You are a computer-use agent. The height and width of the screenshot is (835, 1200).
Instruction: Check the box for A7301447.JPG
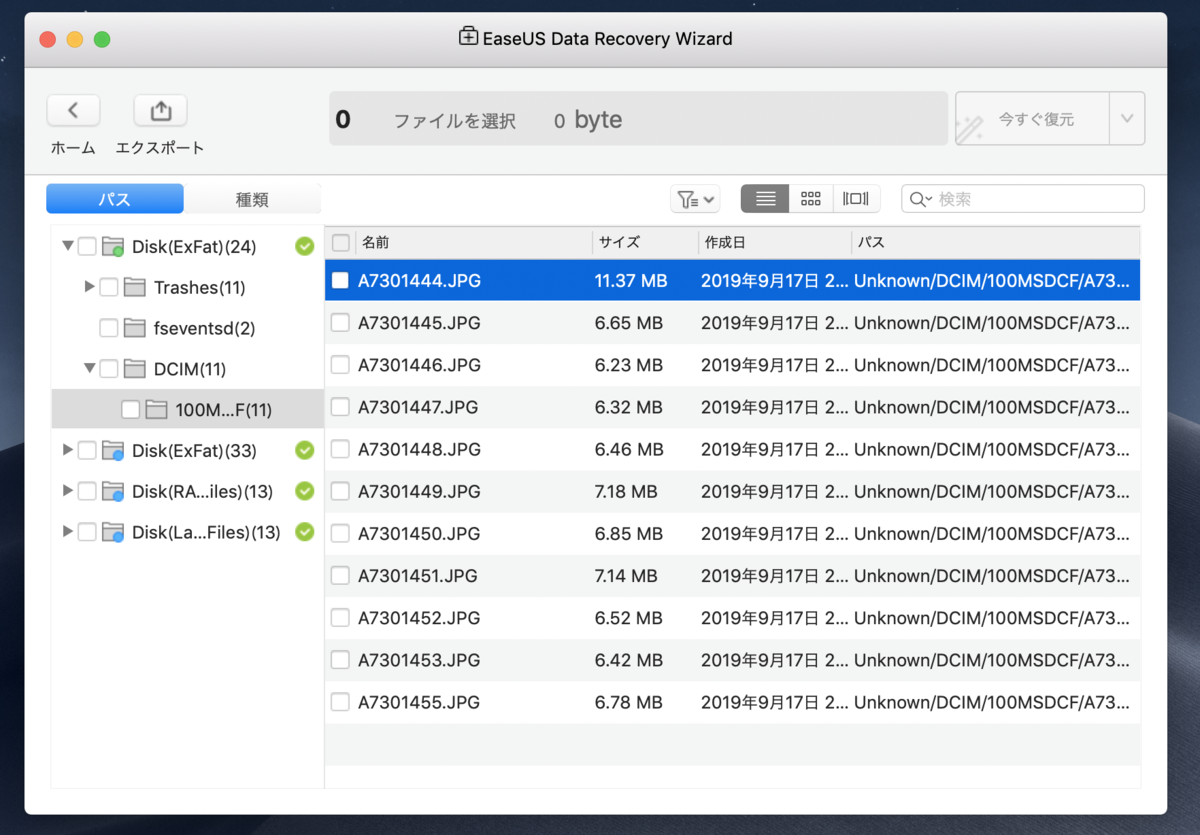[341, 407]
